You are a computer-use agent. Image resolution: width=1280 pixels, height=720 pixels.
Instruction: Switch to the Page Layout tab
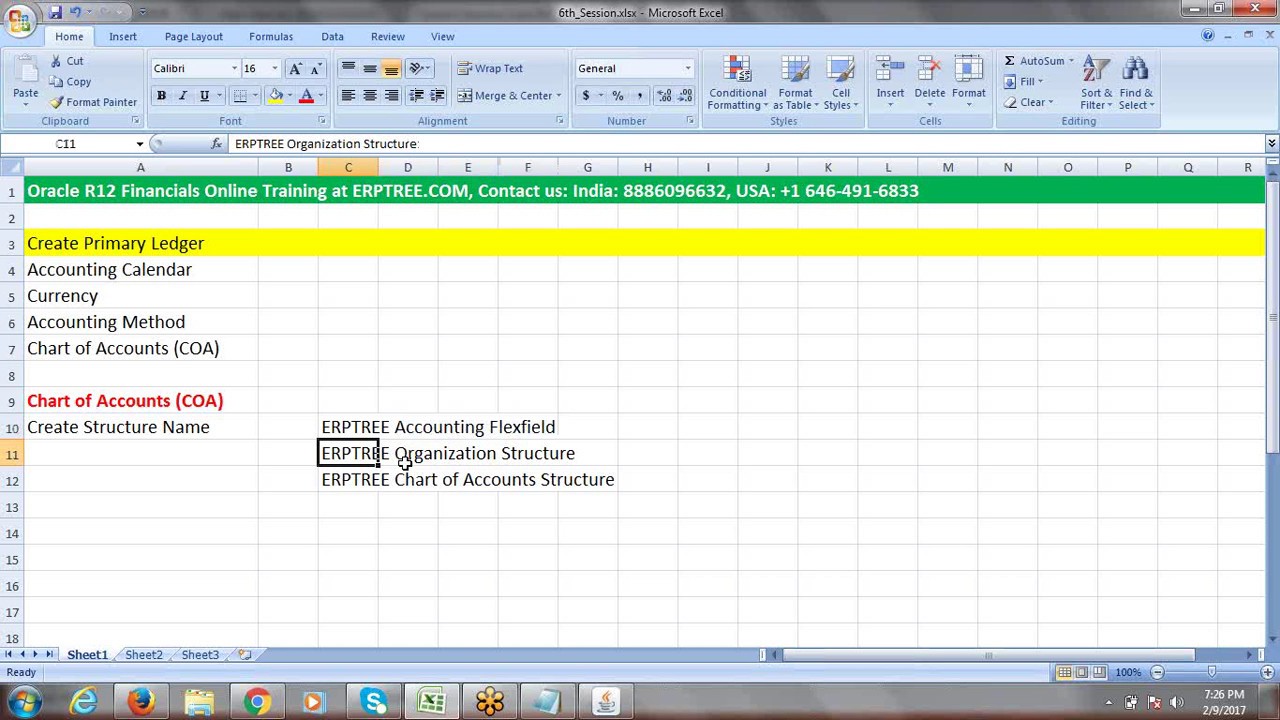194,37
